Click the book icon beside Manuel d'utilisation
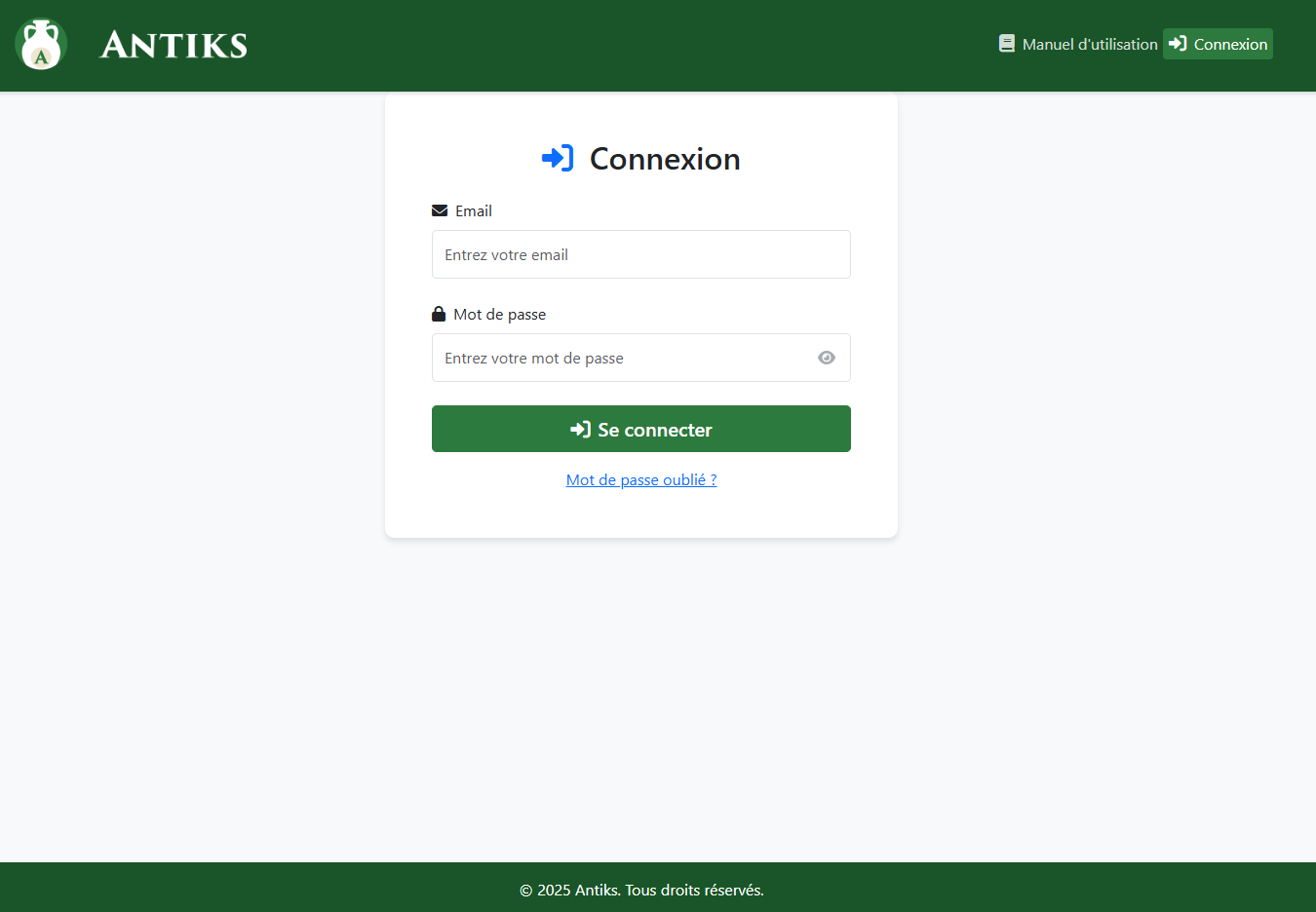 (x=1006, y=44)
